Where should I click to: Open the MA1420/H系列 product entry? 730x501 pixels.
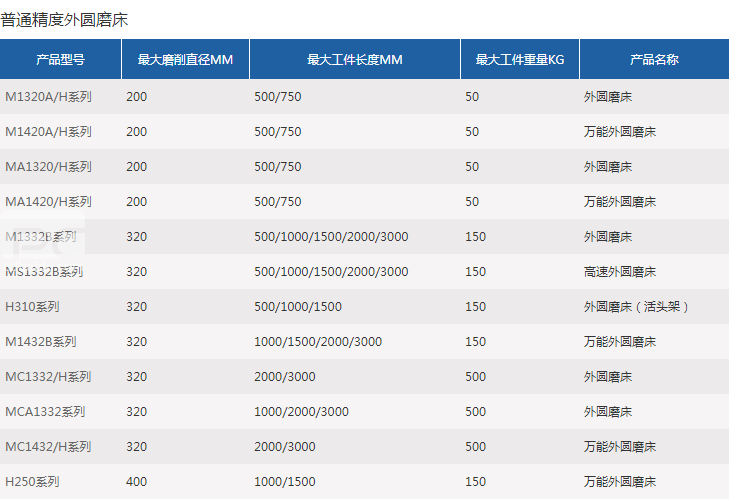[48, 202]
